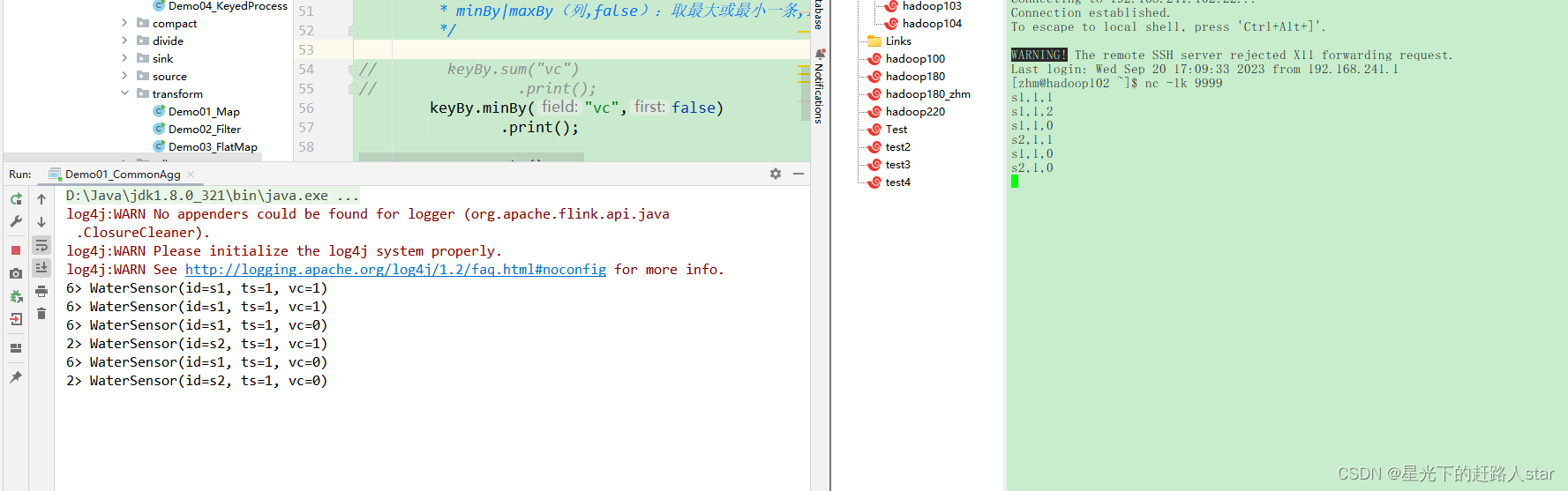Select hadoop104 session in session list
This screenshot has height=491, width=1568.
[x=932, y=24]
